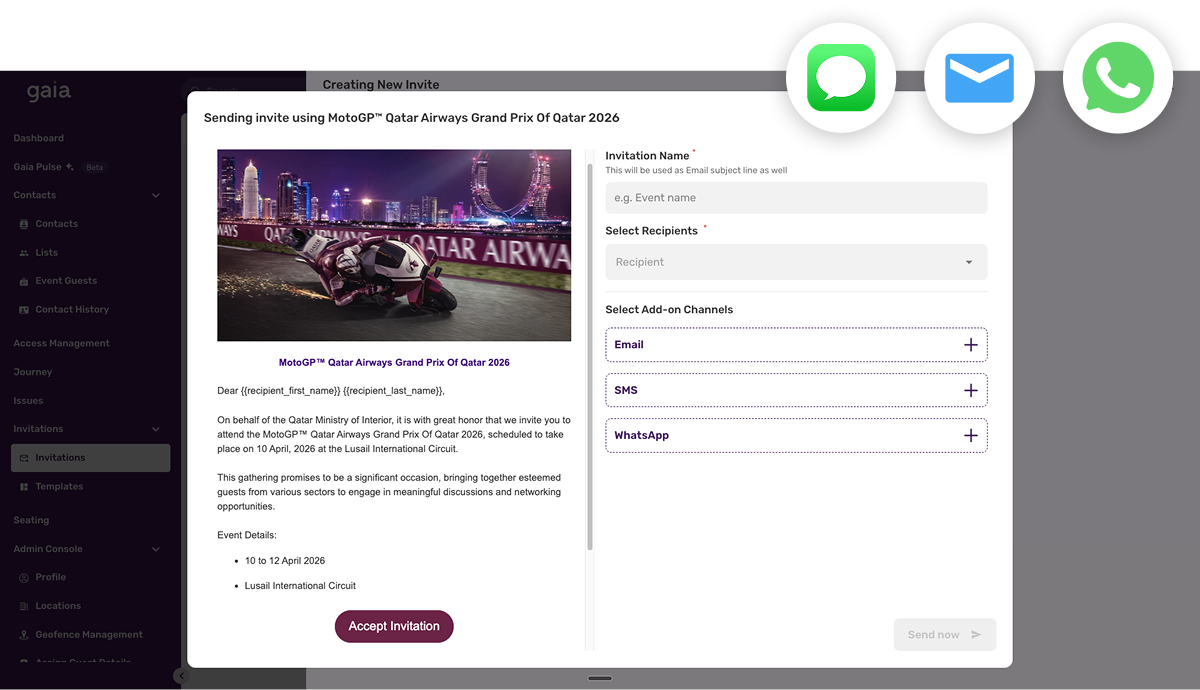This screenshot has width=1200, height=690.
Task: Click the plus icon for SMS channel
Action: 970,390
